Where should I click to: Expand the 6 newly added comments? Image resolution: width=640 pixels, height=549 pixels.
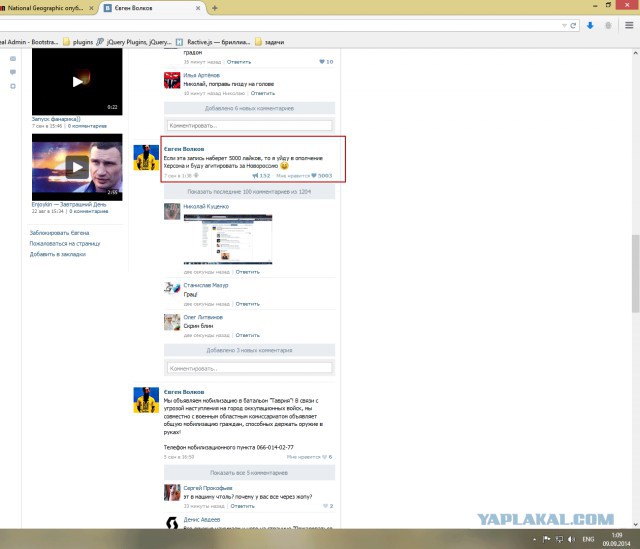coord(250,107)
